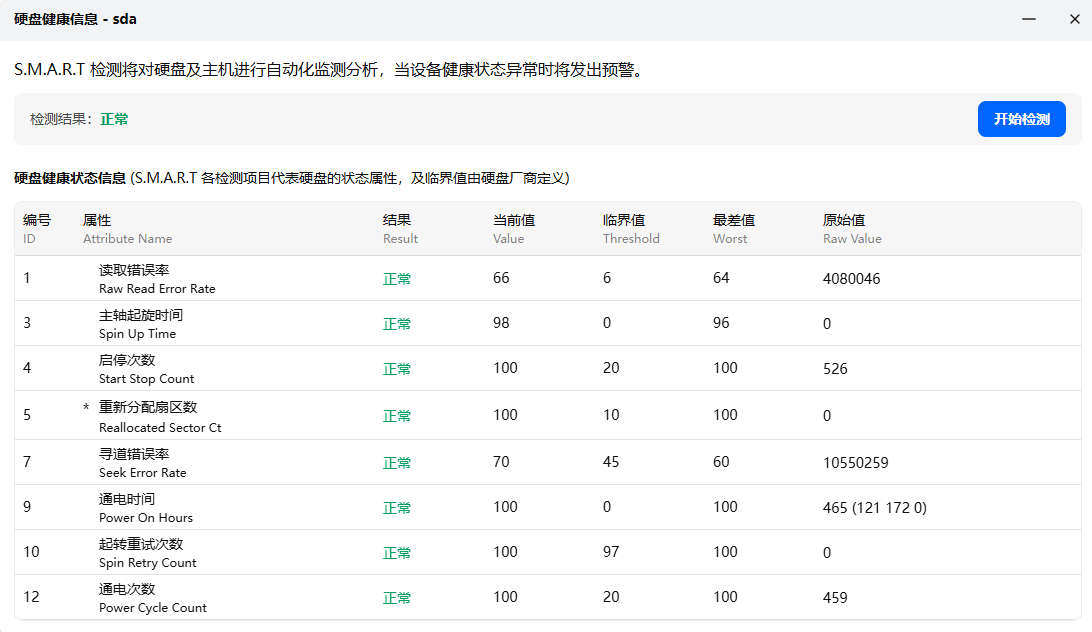Image resolution: width=1092 pixels, height=632 pixels.
Task: Click the 最差值 Worst column header
Action: [733, 228]
